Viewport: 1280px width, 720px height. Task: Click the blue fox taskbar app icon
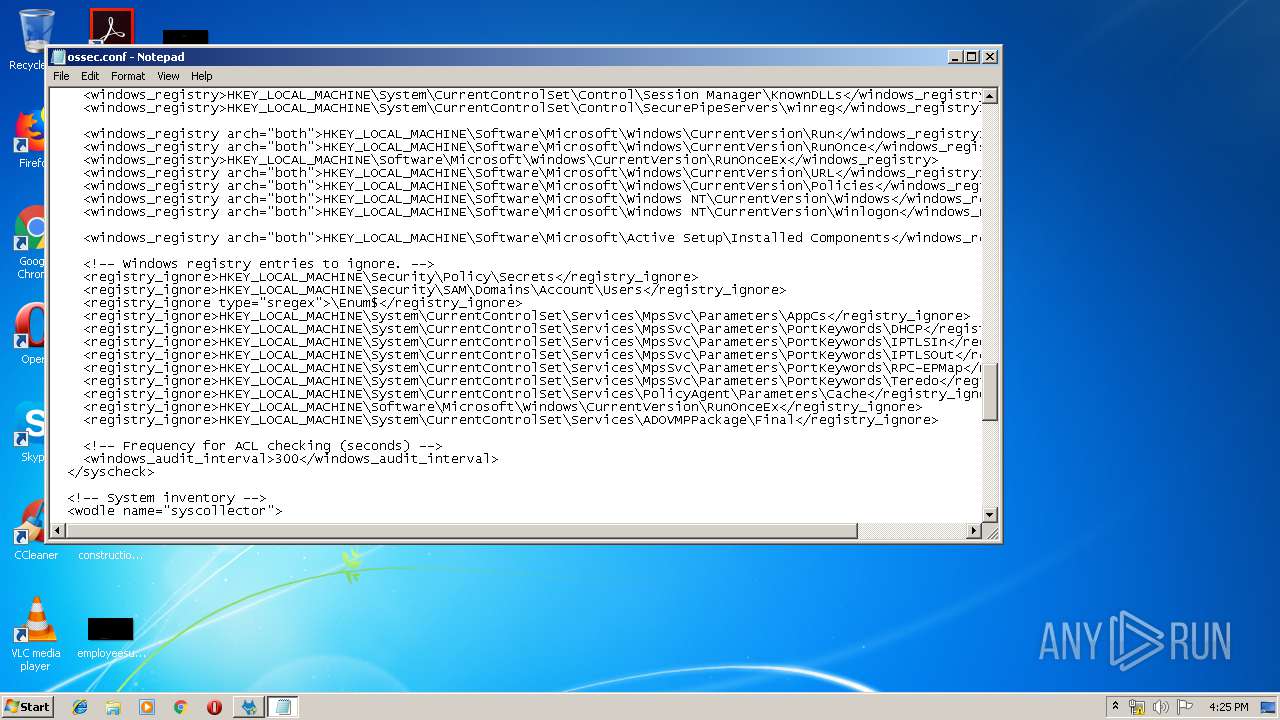pyautogui.click(x=248, y=707)
